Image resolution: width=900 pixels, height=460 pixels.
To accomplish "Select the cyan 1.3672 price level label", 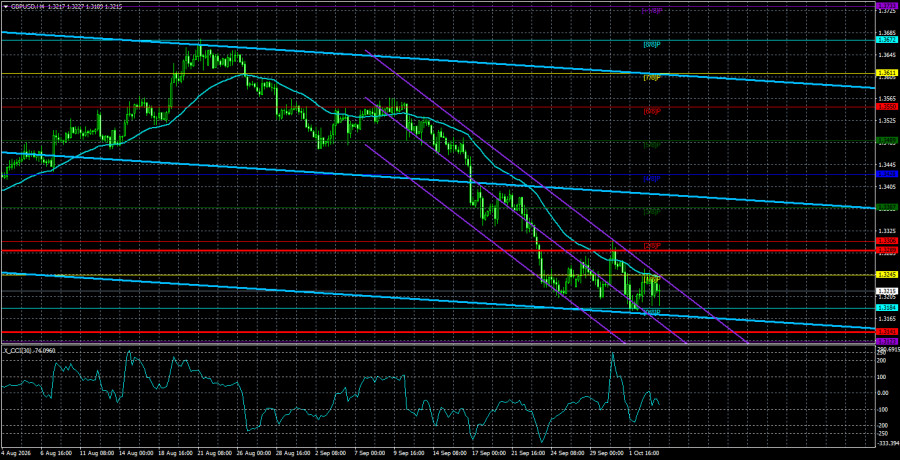I will (887, 40).
